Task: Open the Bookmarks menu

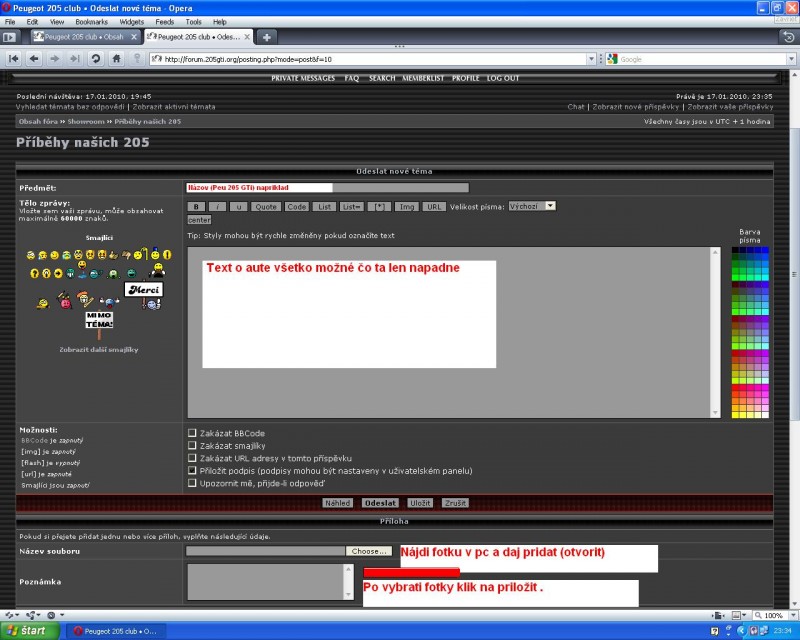Action: coord(91,21)
